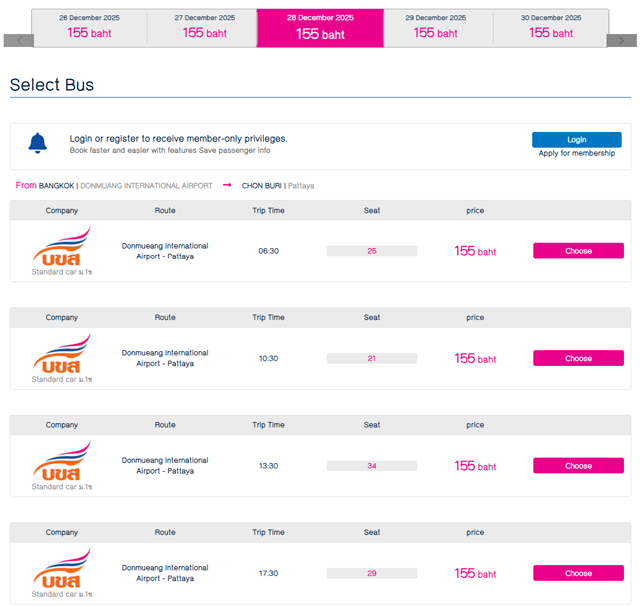This screenshot has height=607, width=640.
Task: Click the seat count bar showing 34
Action: click(x=372, y=466)
